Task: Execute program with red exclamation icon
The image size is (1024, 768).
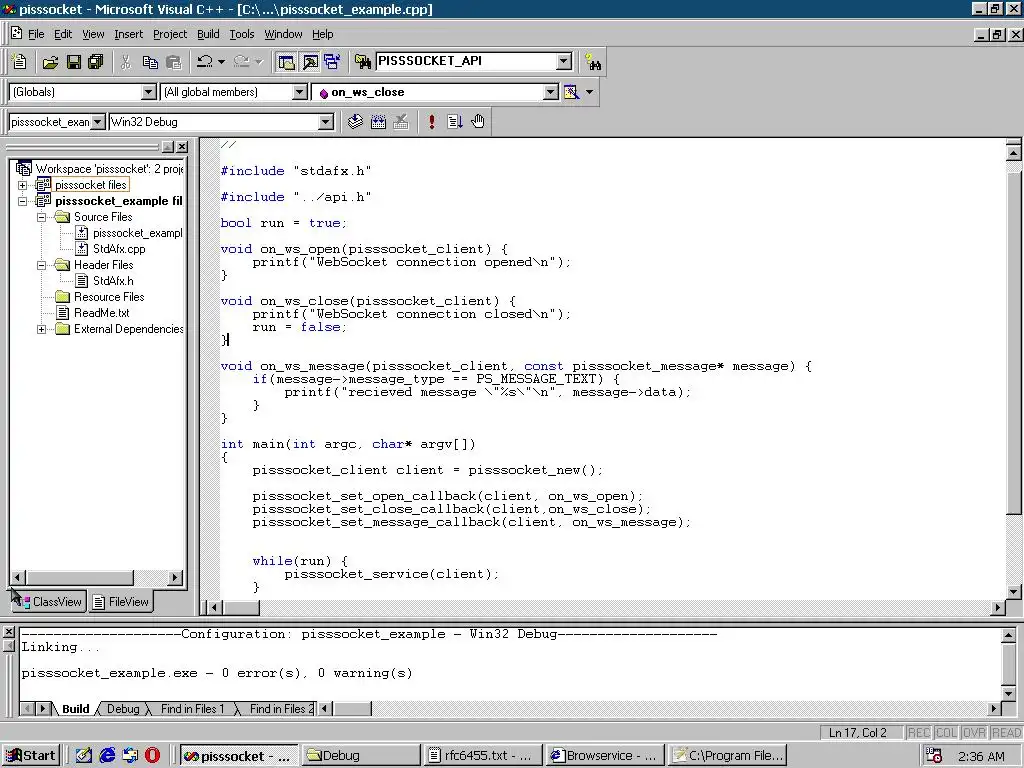Action: click(x=432, y=121)
